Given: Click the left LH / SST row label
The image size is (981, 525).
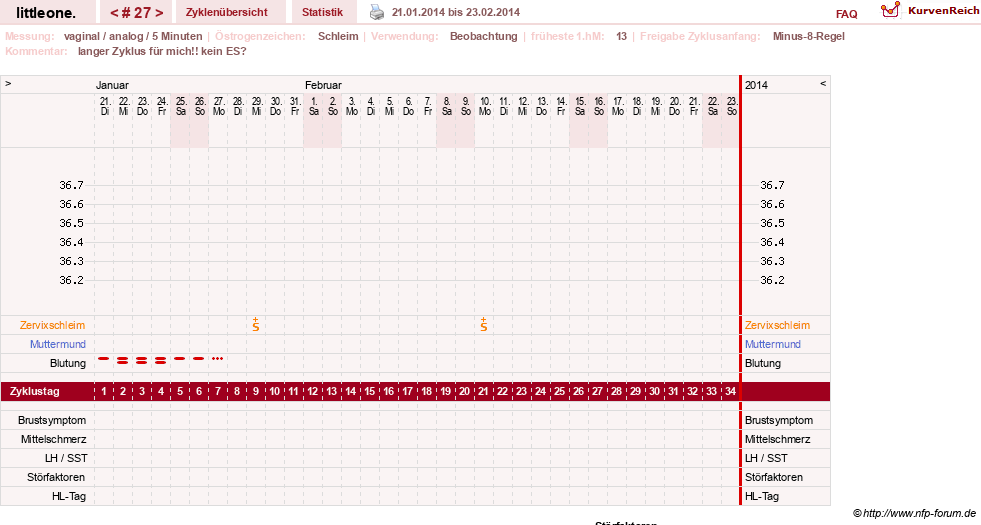Looking at the screenshot, I should pos(66,459).
